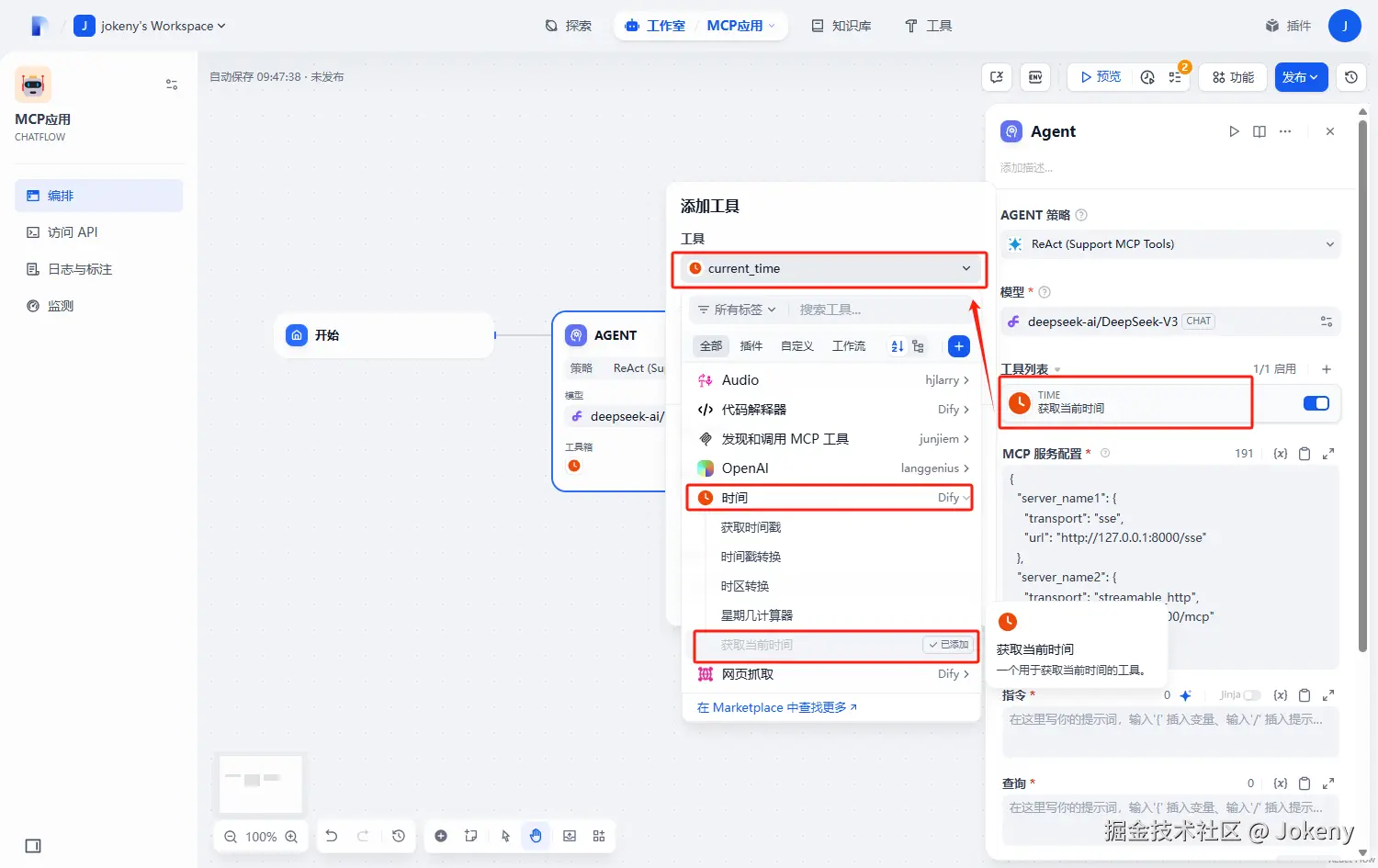This screenshot has width=1378, height=868.
Task: Expand the MCP 服务配置 editor
Action: click(x=1328, y=454)
